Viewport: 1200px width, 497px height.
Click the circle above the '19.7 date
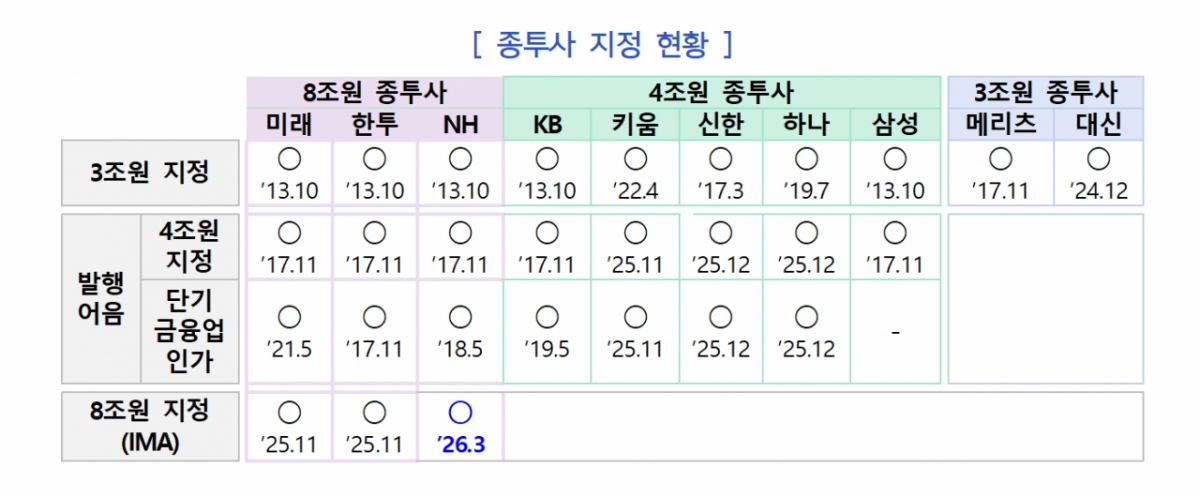[x=807, y=158]
